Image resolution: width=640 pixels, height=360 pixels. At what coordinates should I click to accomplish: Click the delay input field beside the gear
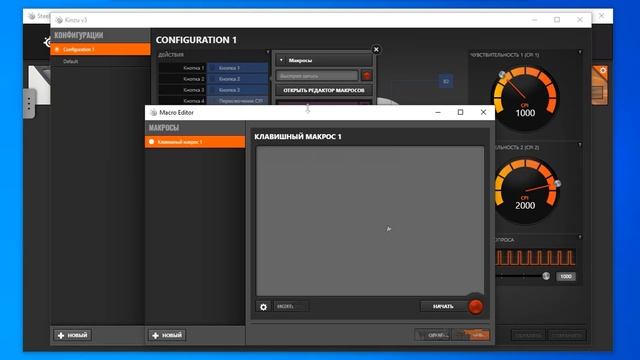[x=291, y=307]
